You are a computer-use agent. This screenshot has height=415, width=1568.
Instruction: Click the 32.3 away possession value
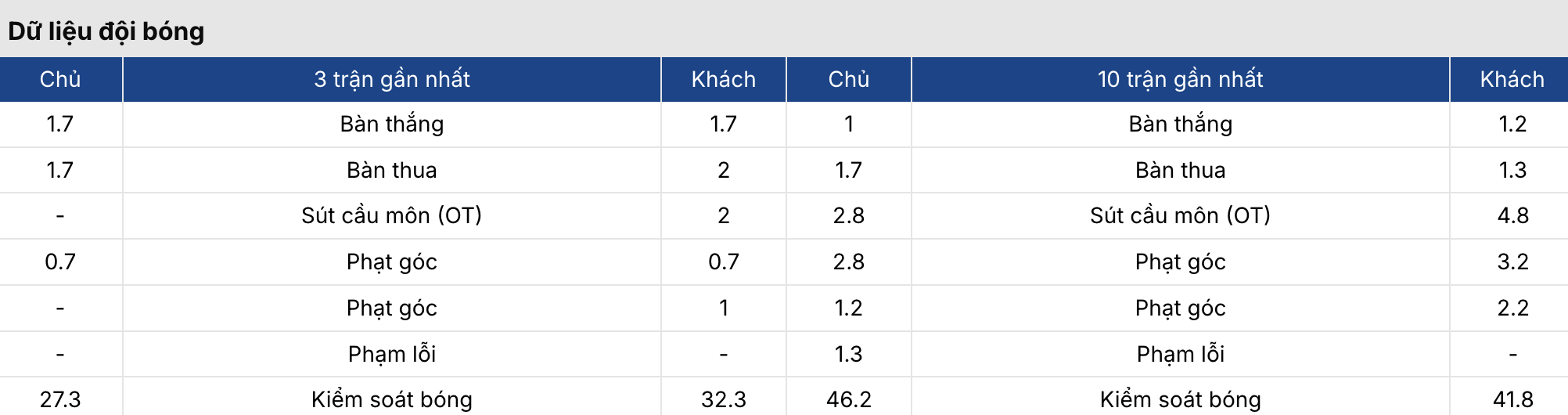(724, 399)
